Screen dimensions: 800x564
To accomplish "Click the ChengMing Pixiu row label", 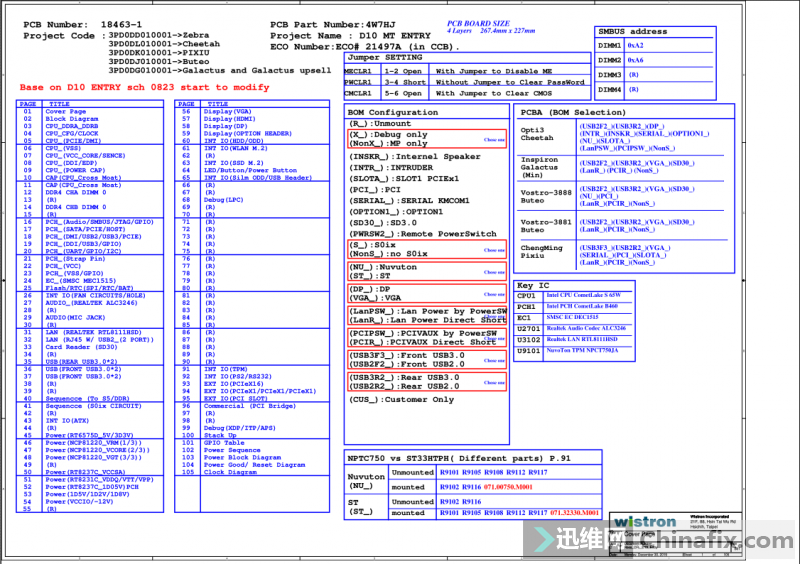I will click(x=541, y=252).
